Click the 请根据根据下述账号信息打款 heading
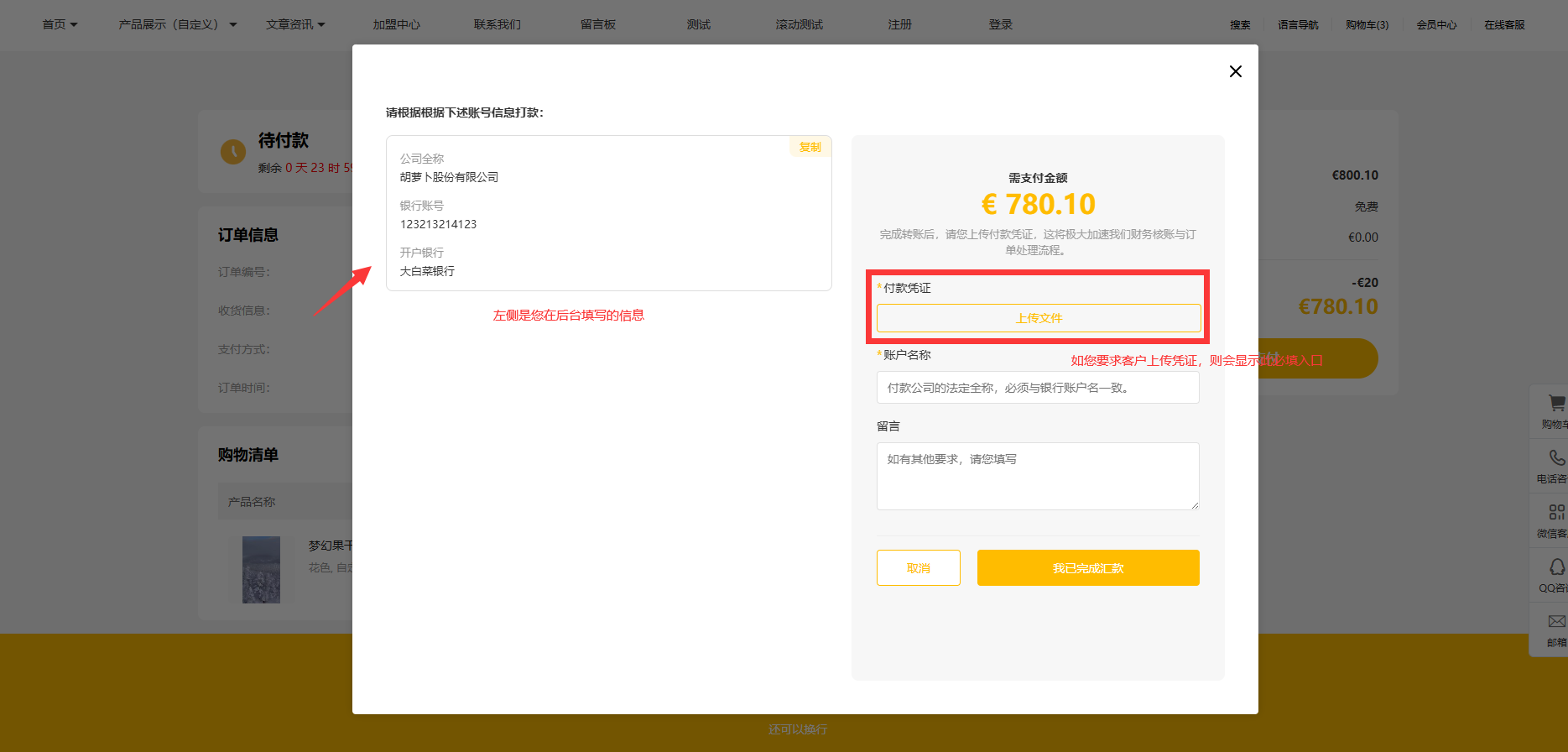The height and width of the screenshot is (752, 1568). [465, 112]
